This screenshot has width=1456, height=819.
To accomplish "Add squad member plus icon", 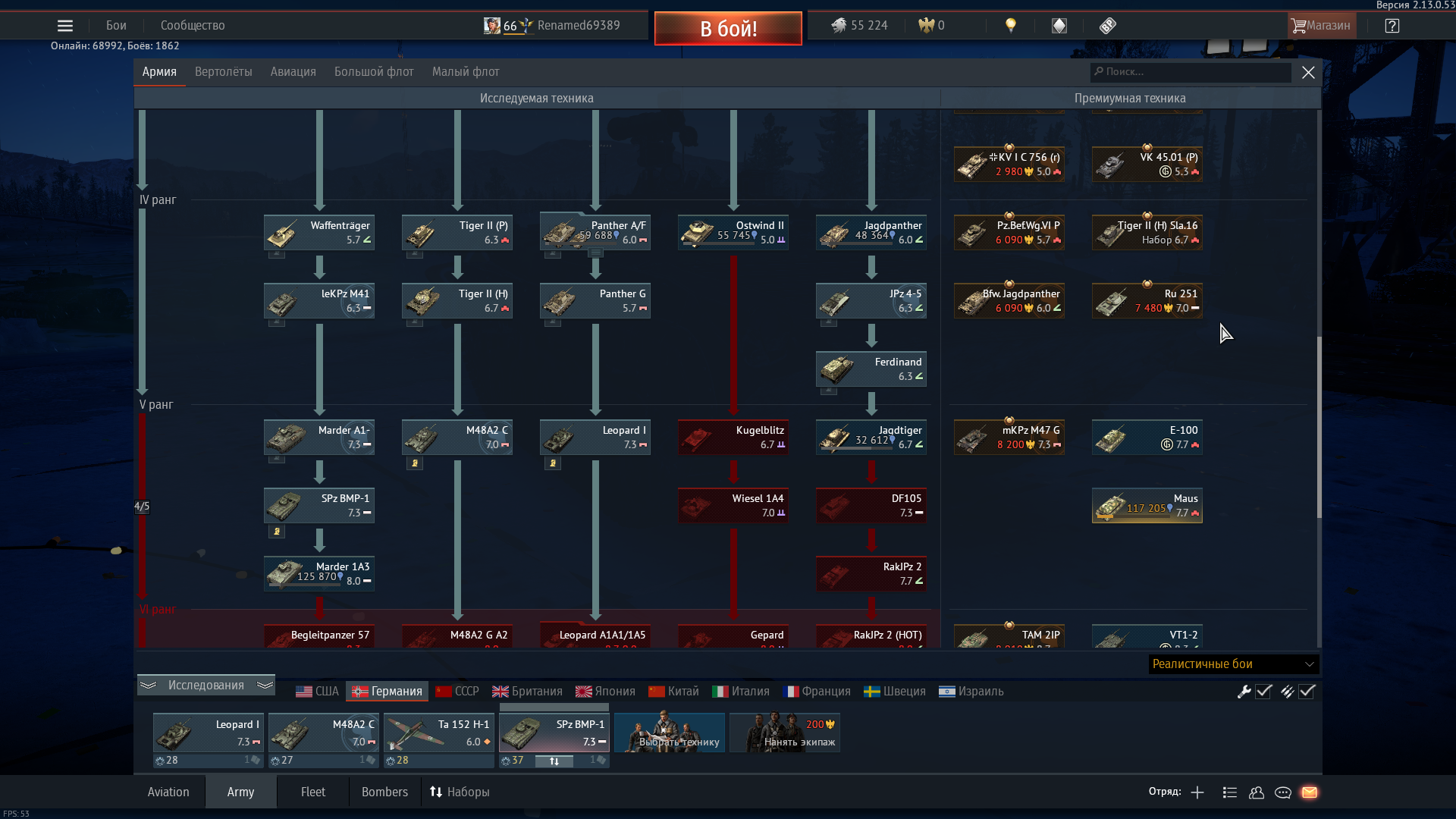I will tap(1197, 792).
